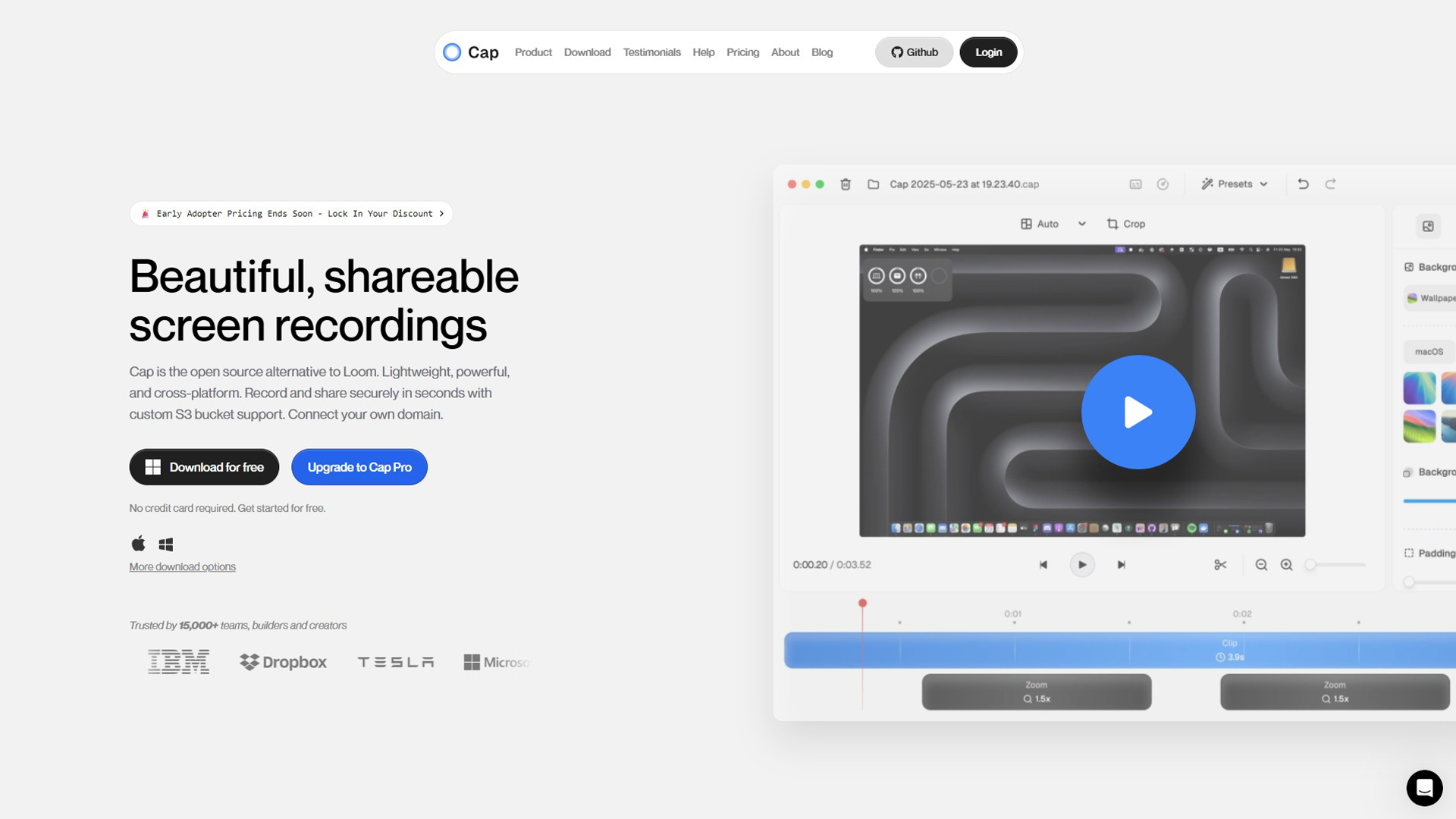Click the trash delete icon in editor
Image resolution: width=1456 pixels, height=819 pixels.
[846, 184]
